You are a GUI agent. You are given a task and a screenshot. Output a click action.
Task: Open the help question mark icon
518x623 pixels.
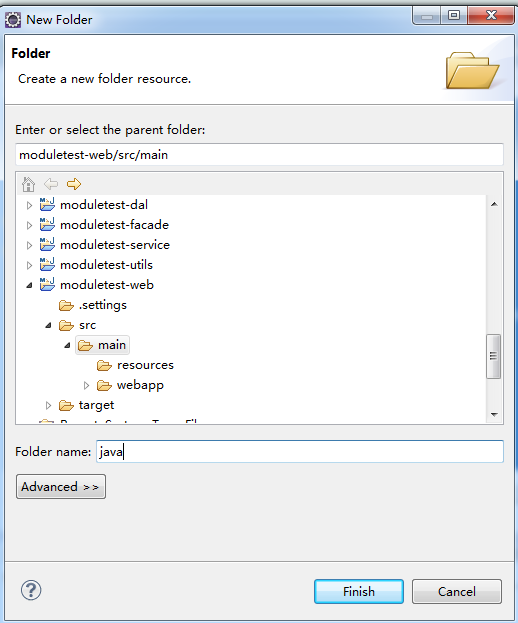coord(31,590)
